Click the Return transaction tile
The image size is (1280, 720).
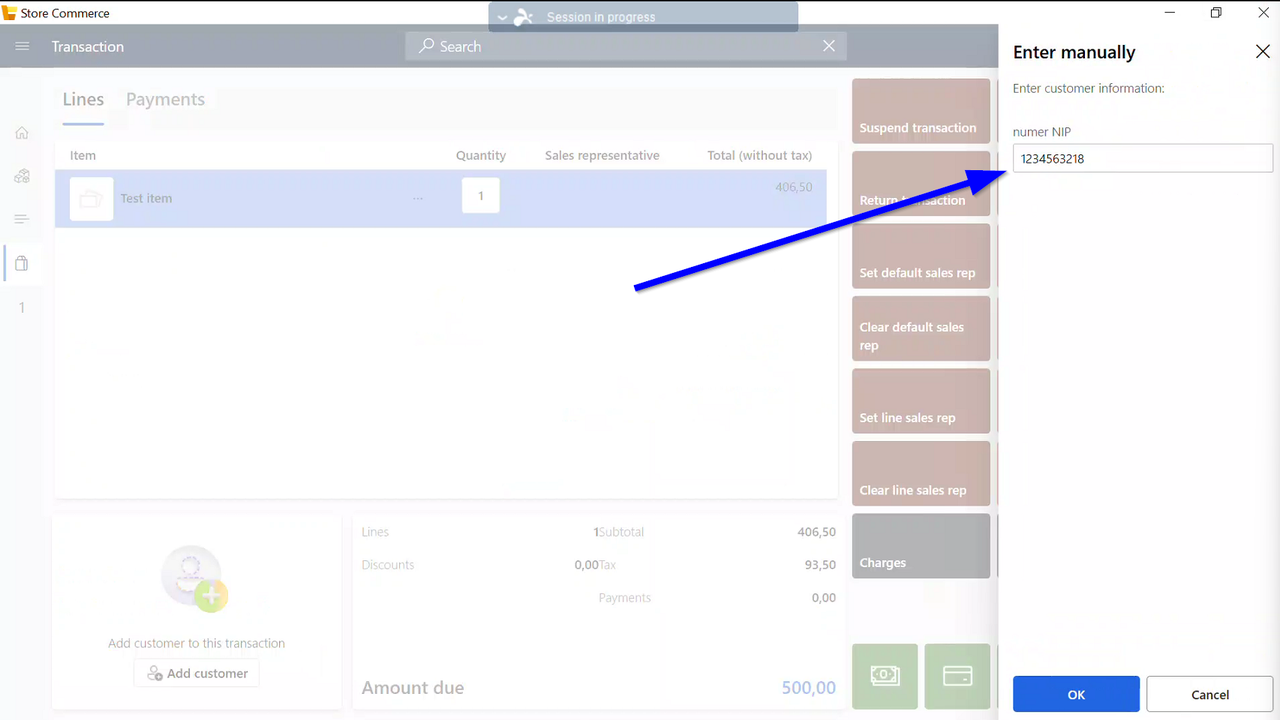[921, 184]
